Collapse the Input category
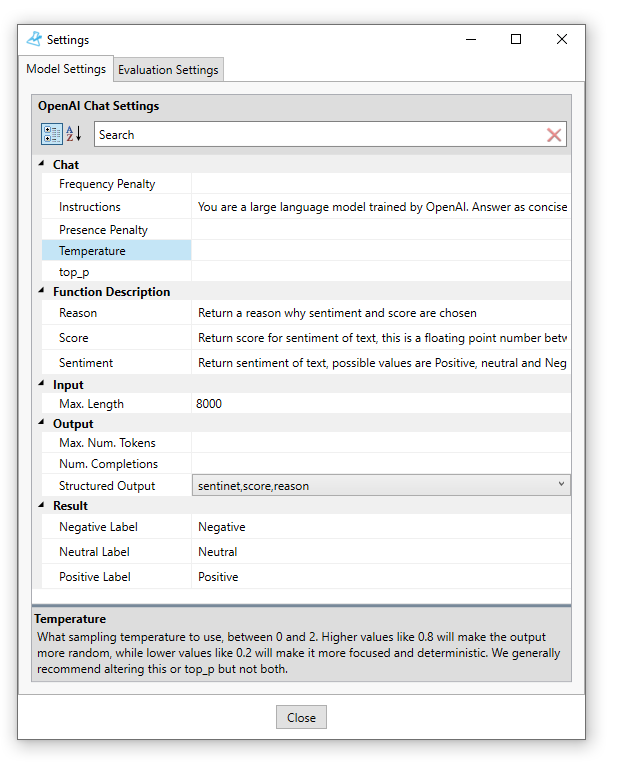621x765 pixels. 41,385
